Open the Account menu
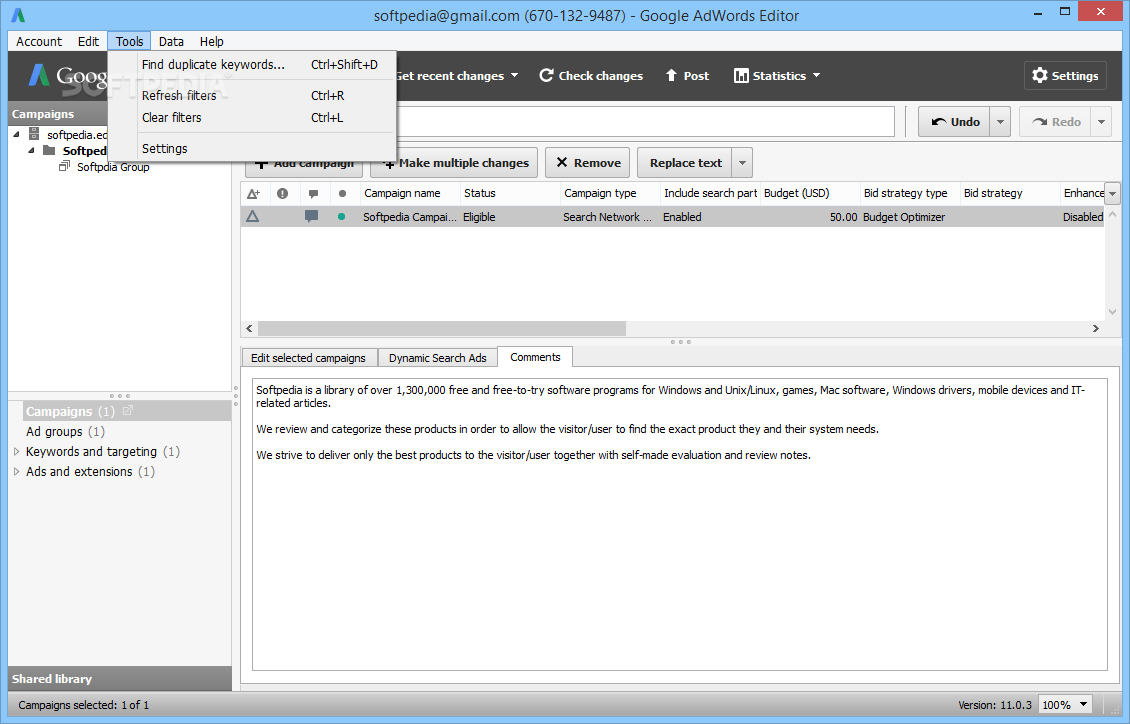 [39, 41]
